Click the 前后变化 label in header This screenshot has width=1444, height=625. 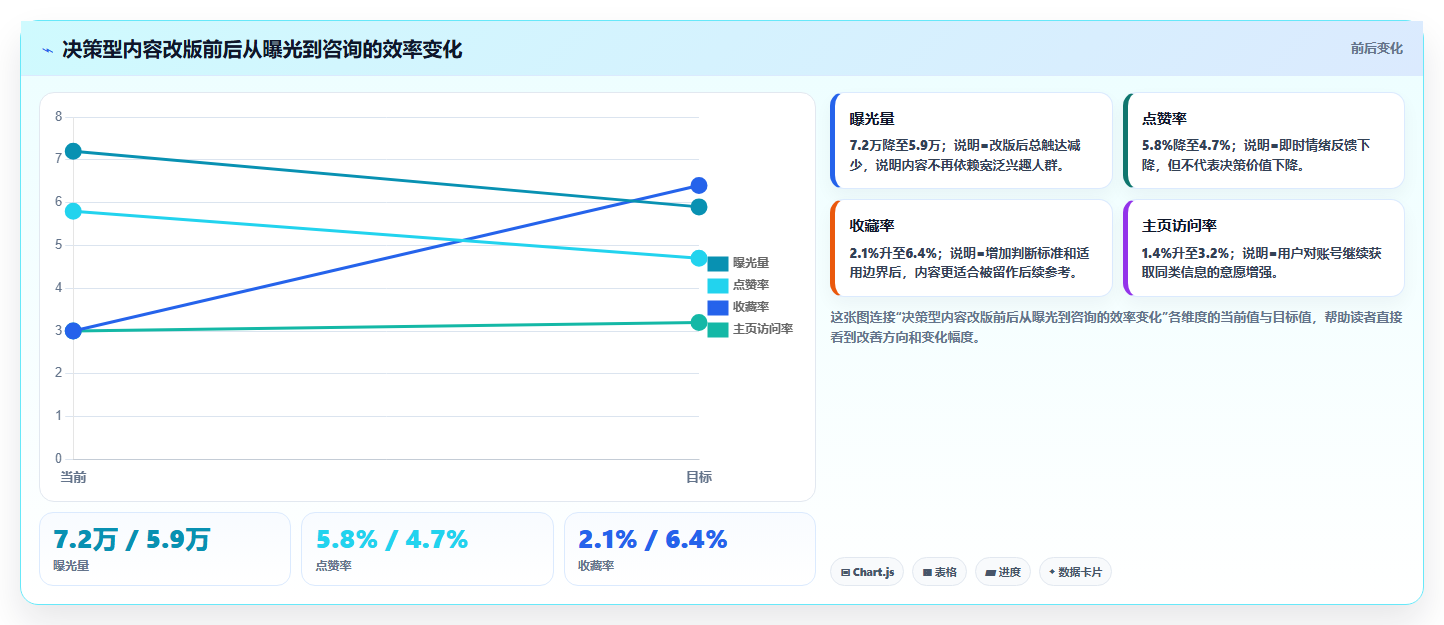click(x=1376, y=48)
